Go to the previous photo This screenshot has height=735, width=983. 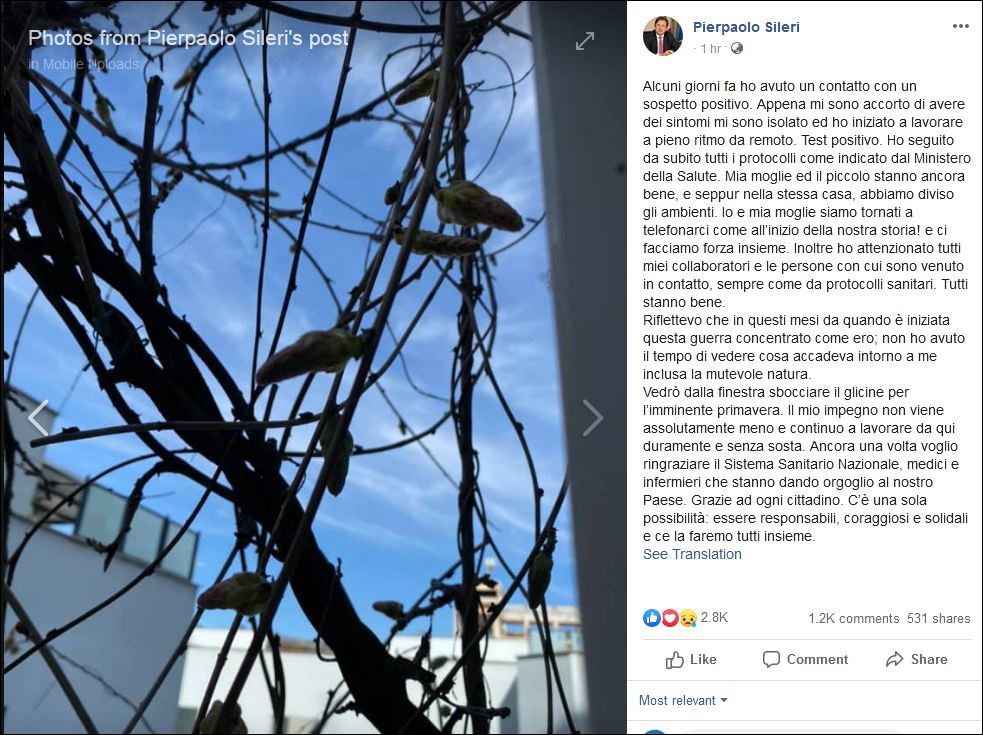pyautogui.click(x=38, y=418)
